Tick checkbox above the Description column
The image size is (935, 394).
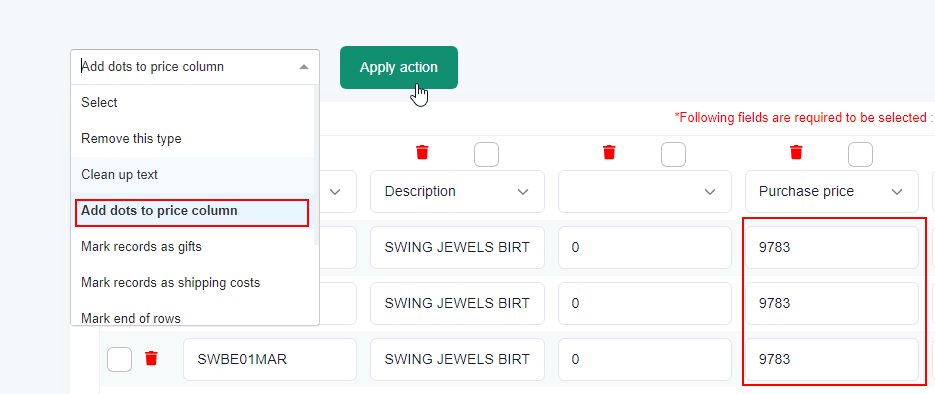(x=487, y=154)
